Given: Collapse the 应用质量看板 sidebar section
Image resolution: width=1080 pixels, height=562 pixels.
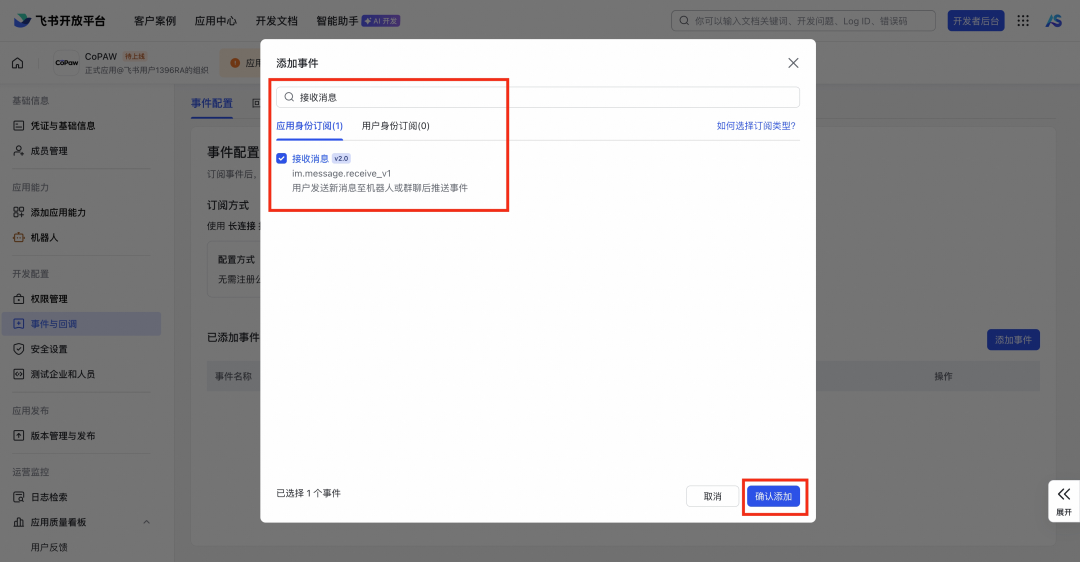Looking at the screenshot, I should coord(147,522).
